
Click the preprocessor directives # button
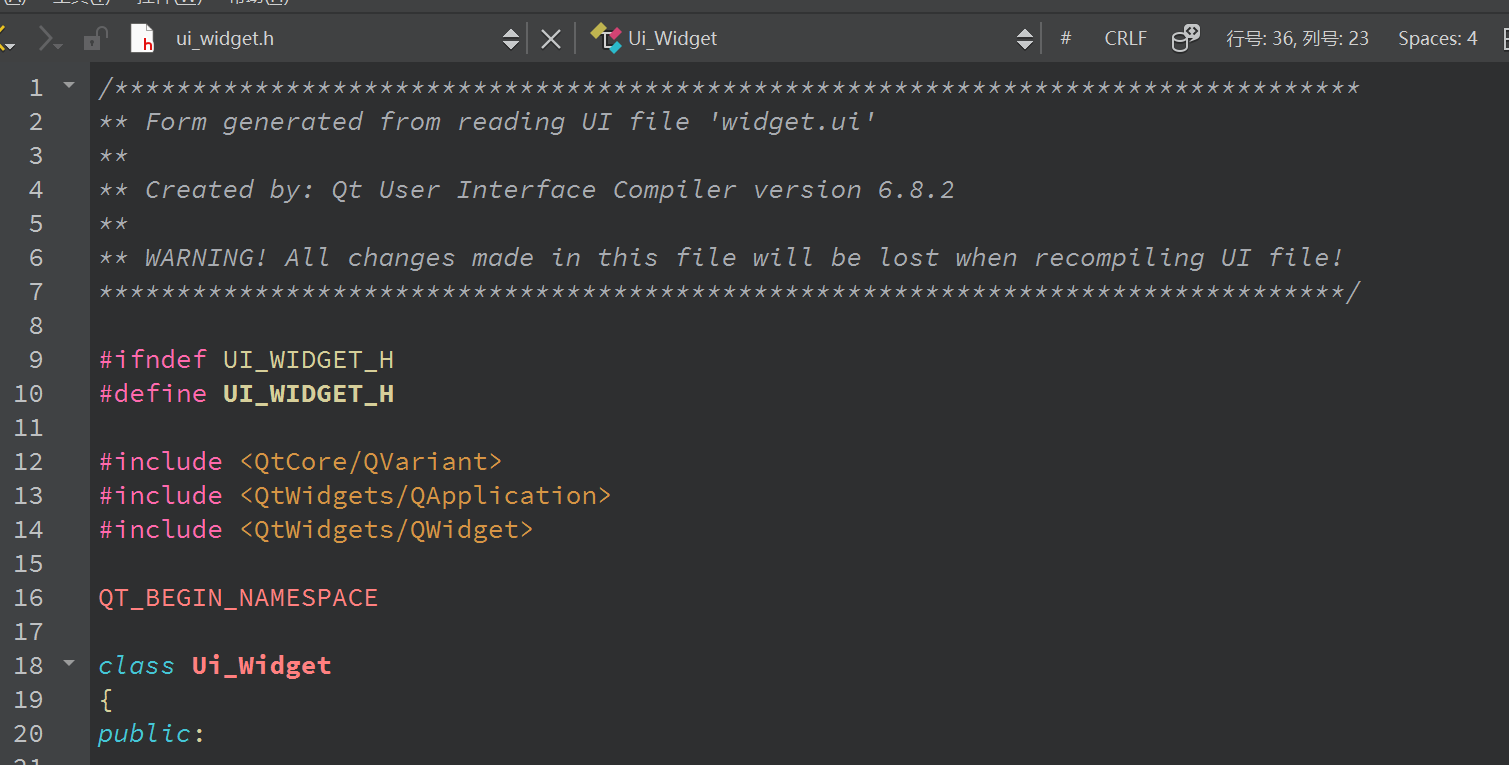pyautogui.click(x=1065, y=39)
